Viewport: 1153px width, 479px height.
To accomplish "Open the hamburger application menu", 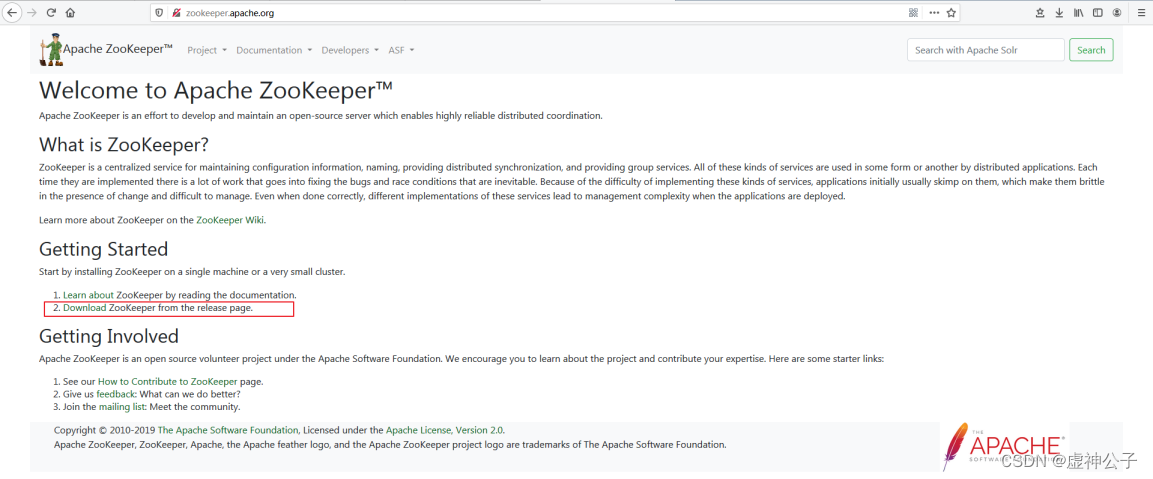I will point(1140,13).
